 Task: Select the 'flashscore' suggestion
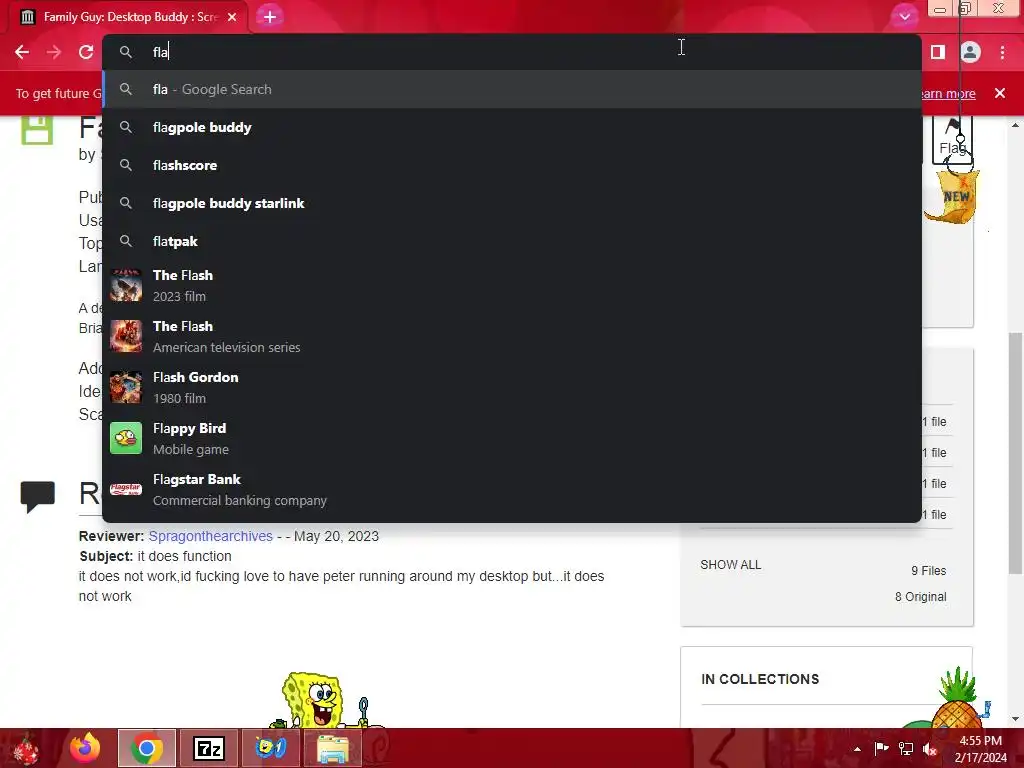click(x=512, y=165)
